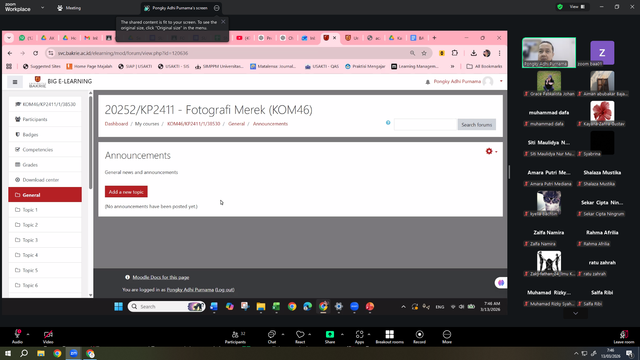Click browser back arrow in shared screen

tap(10, 53)
